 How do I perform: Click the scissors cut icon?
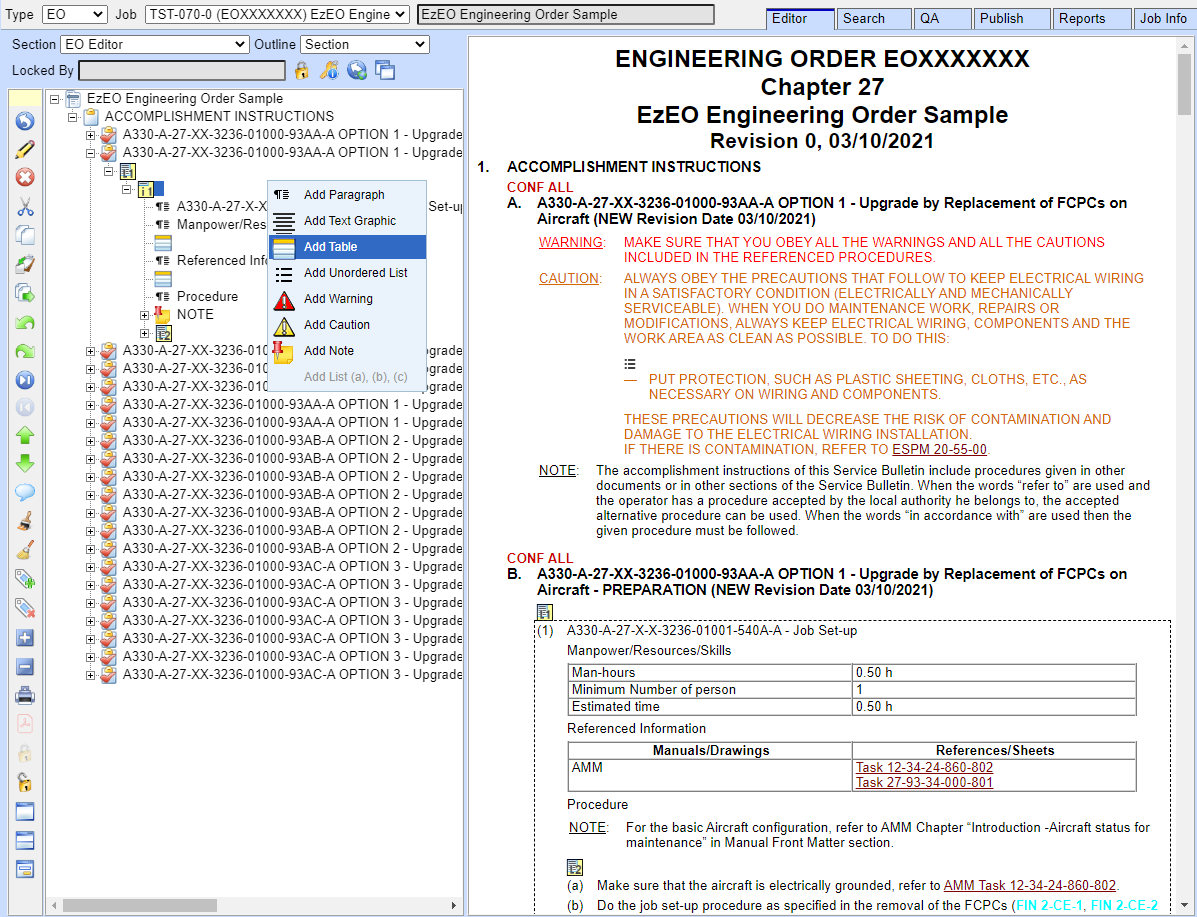[x=25, y=207]
